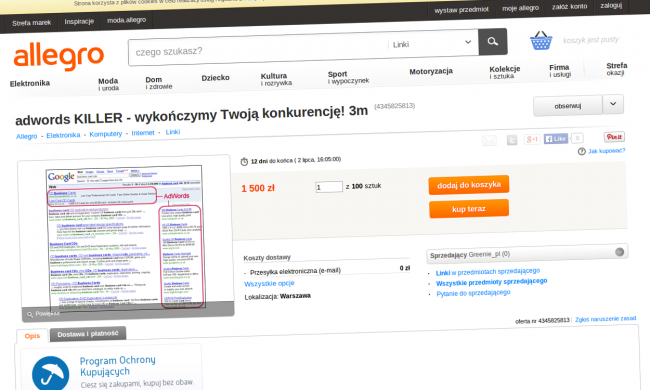Click the Linki breadcrumb link

click(173, 132)
